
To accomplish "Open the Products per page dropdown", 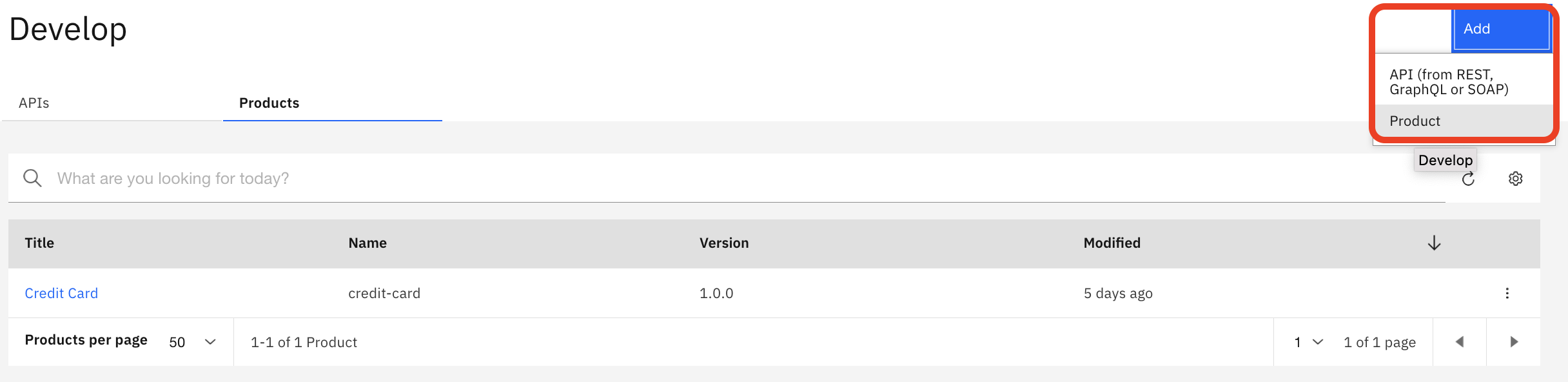I will pyautogui.click(x=192, y=341).
